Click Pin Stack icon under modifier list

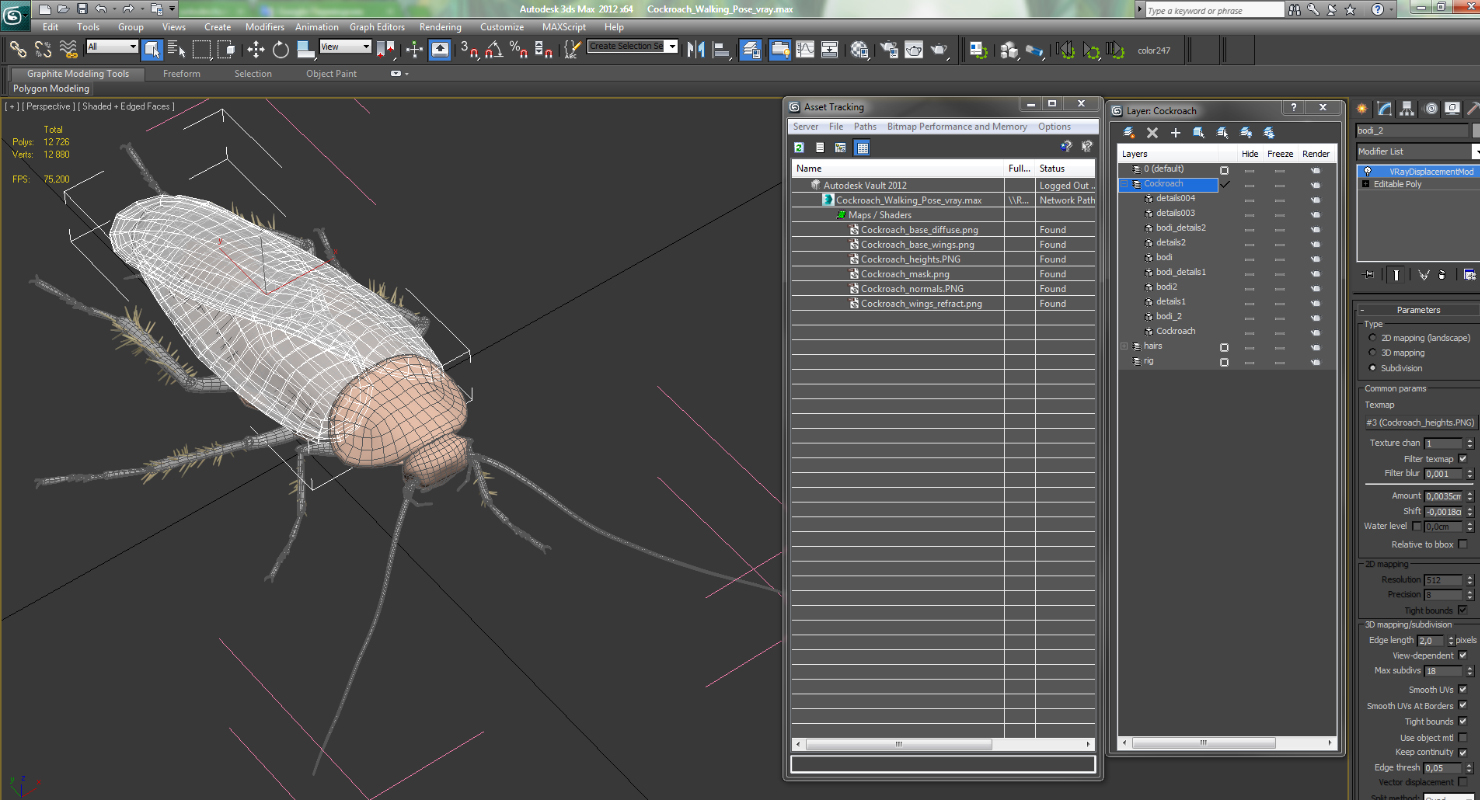click(1369, 274)
